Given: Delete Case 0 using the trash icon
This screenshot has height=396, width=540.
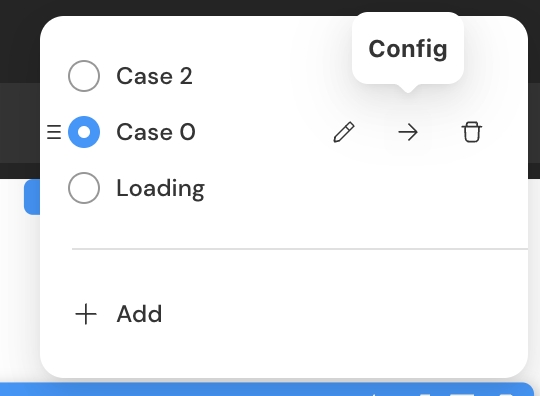Looking at the screenshot, I should [471, 132].
